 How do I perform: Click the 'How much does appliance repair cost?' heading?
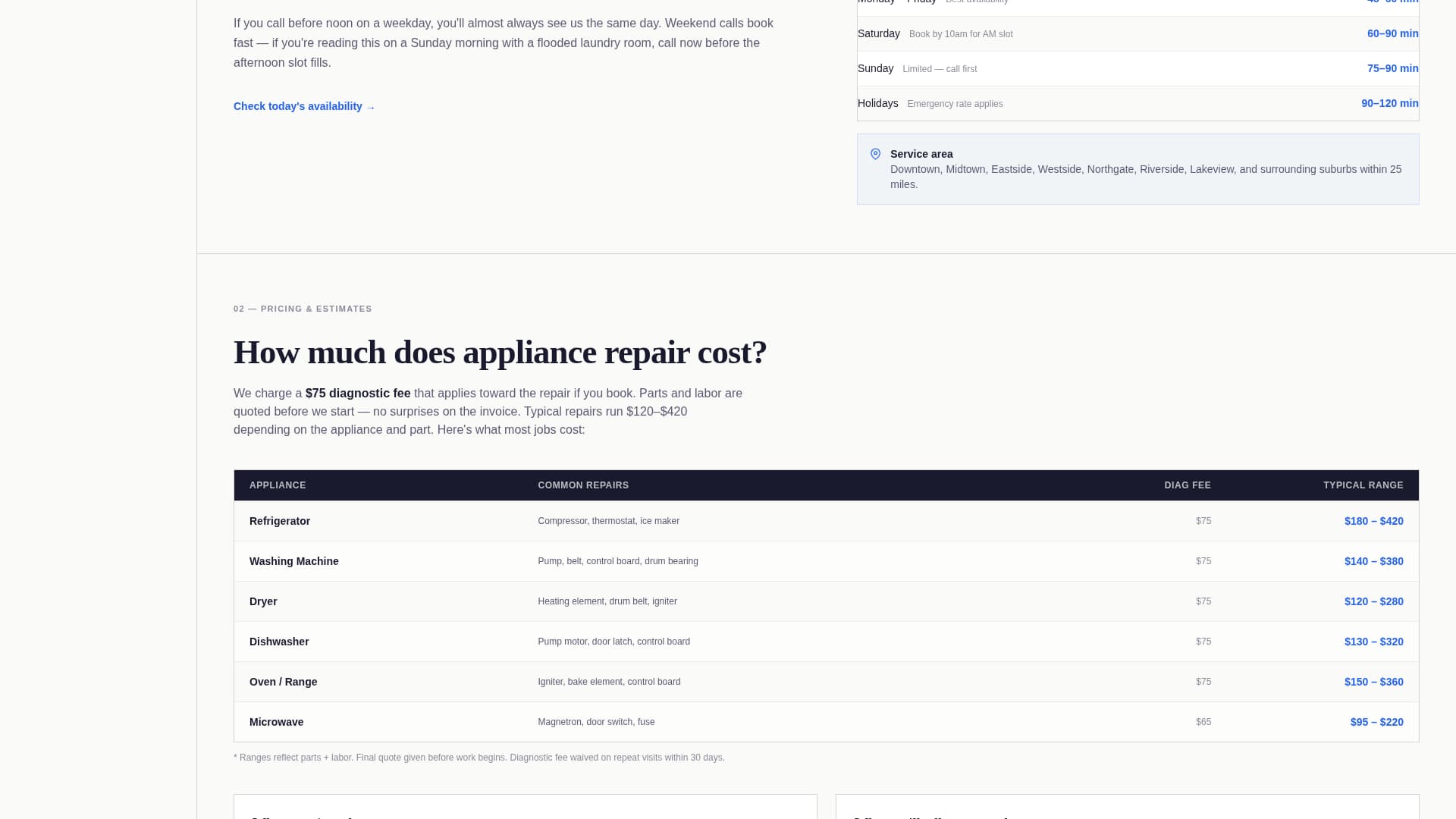(x=500, y=352)
